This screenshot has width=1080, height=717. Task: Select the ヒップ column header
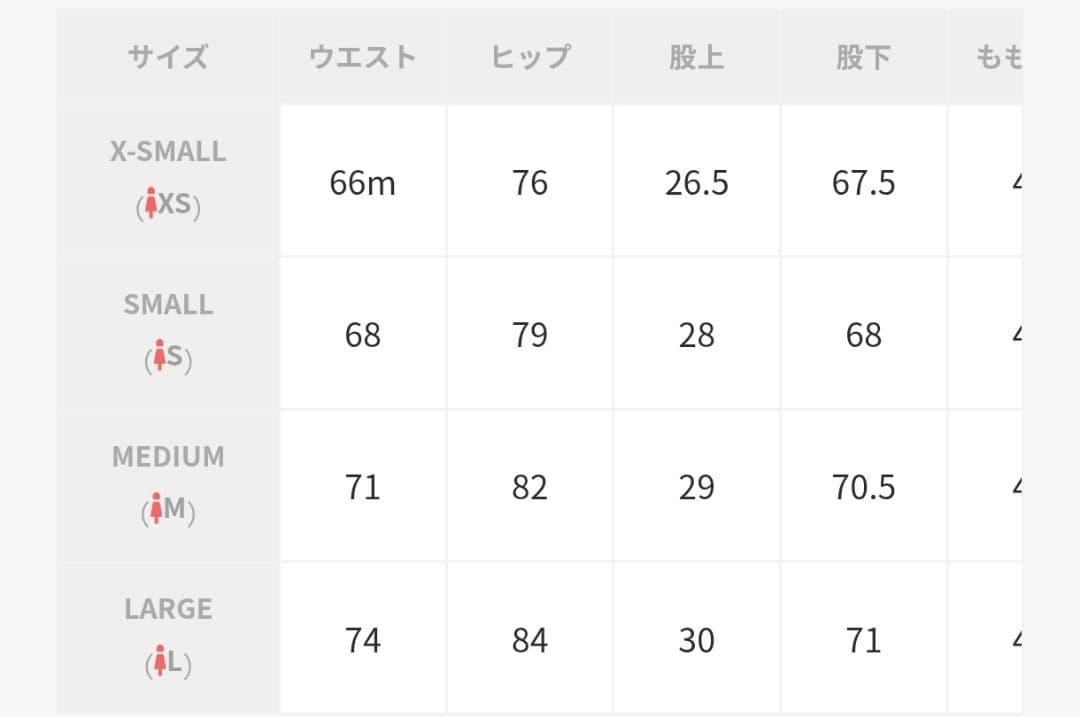(x=530, y=57)
